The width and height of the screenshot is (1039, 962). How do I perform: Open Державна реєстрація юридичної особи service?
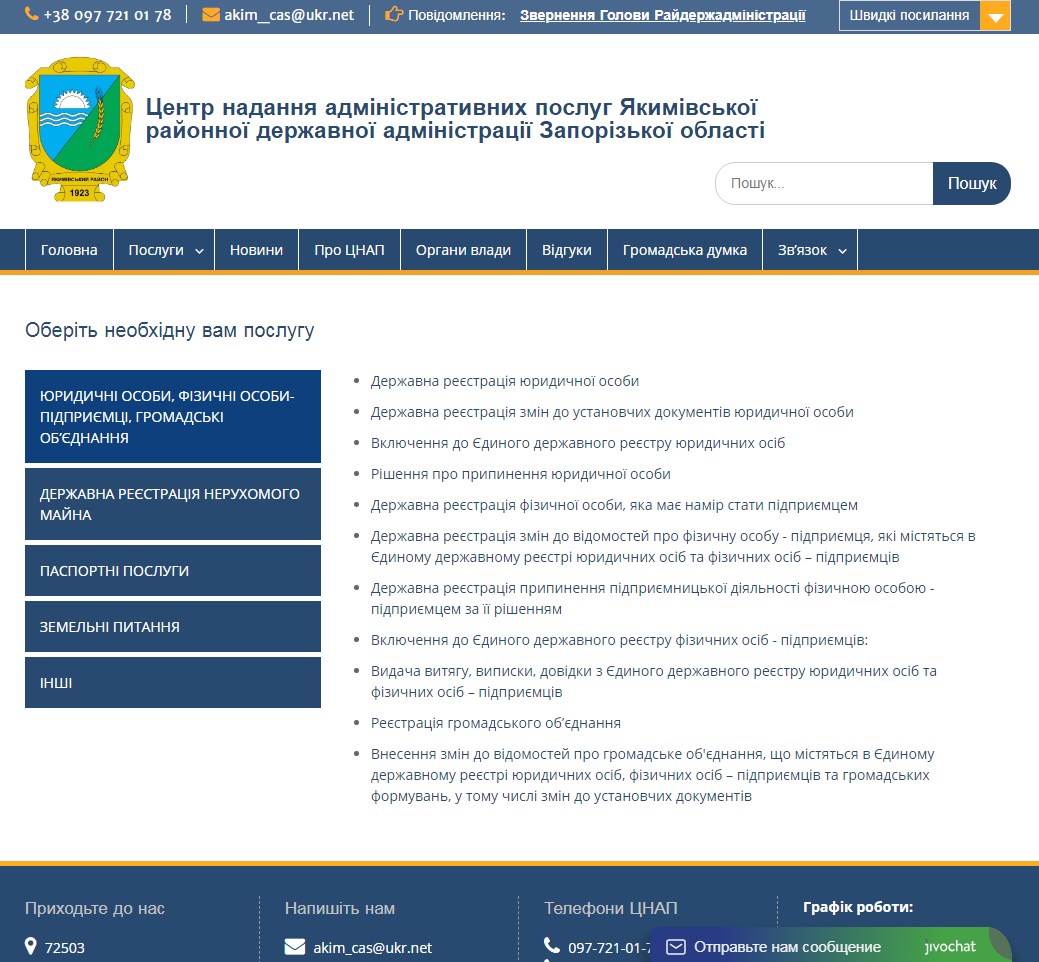point(505,381)
